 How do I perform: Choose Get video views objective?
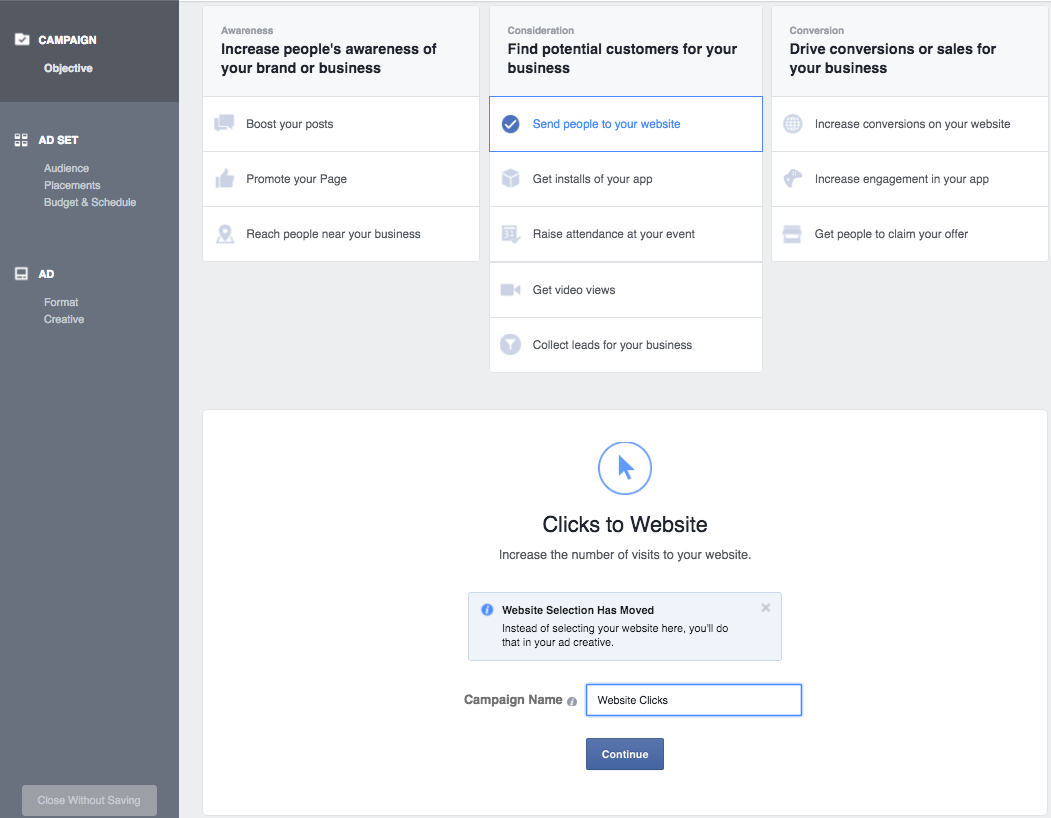tap(626, 290)
